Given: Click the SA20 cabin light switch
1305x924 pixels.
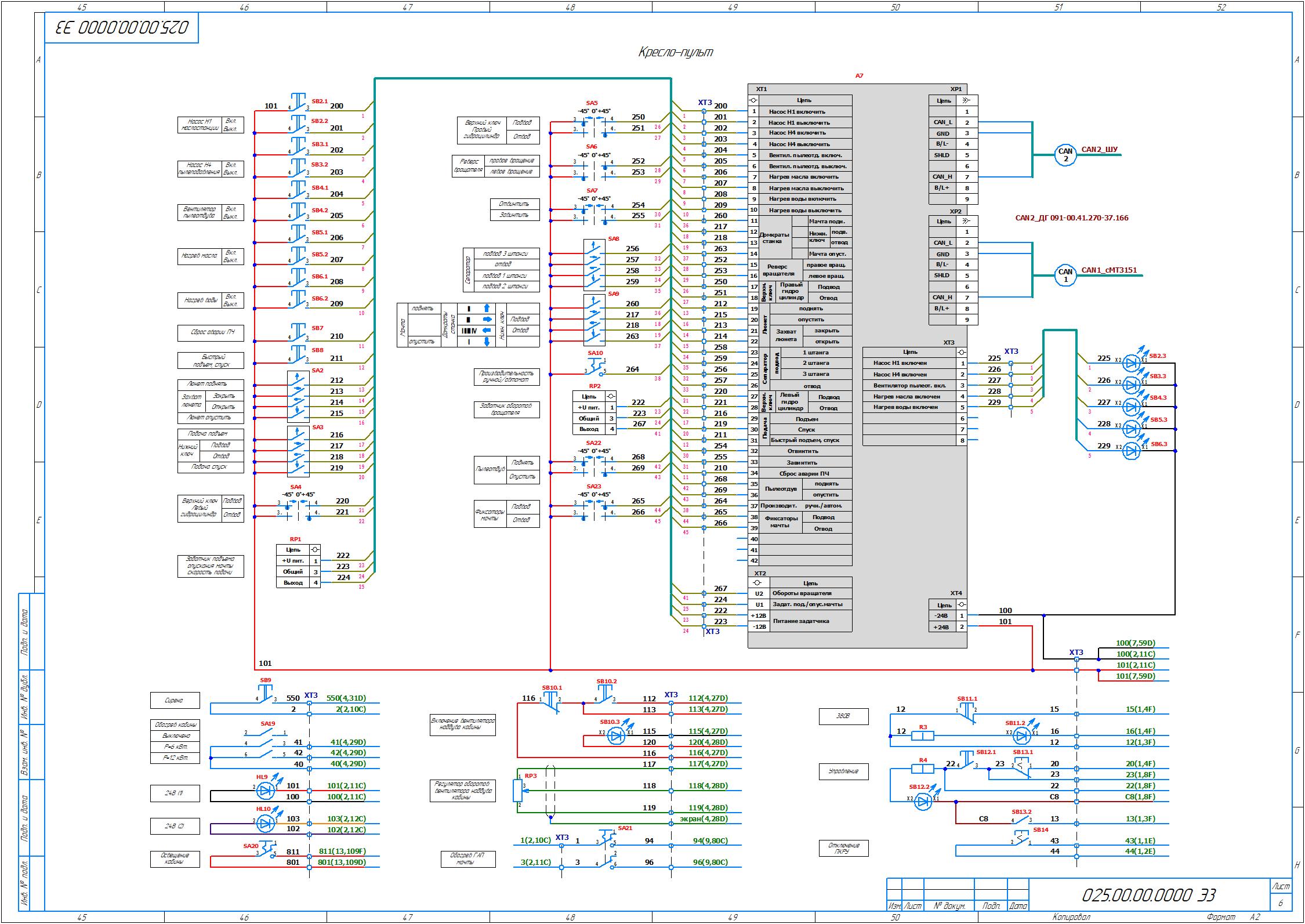Looking at the screenshot, I should tap(267, 851).
